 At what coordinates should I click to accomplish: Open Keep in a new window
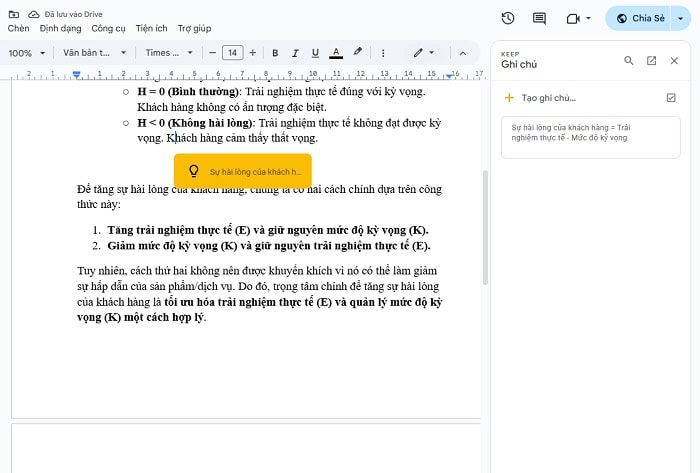[x=651, y=61]
